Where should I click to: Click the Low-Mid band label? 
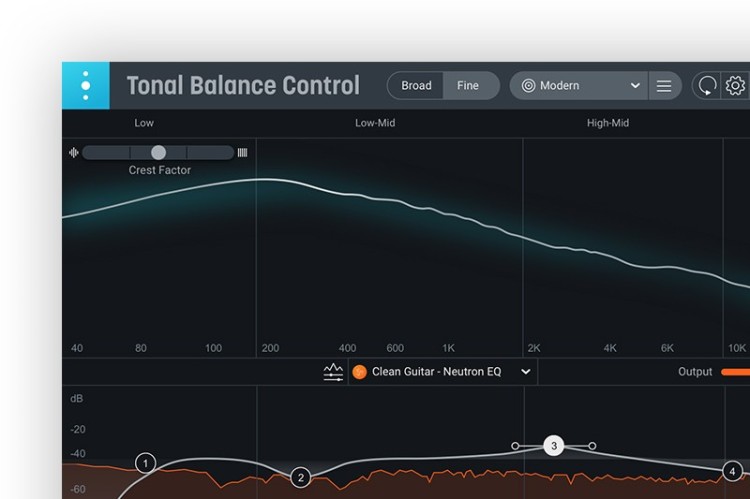(375, 123)
